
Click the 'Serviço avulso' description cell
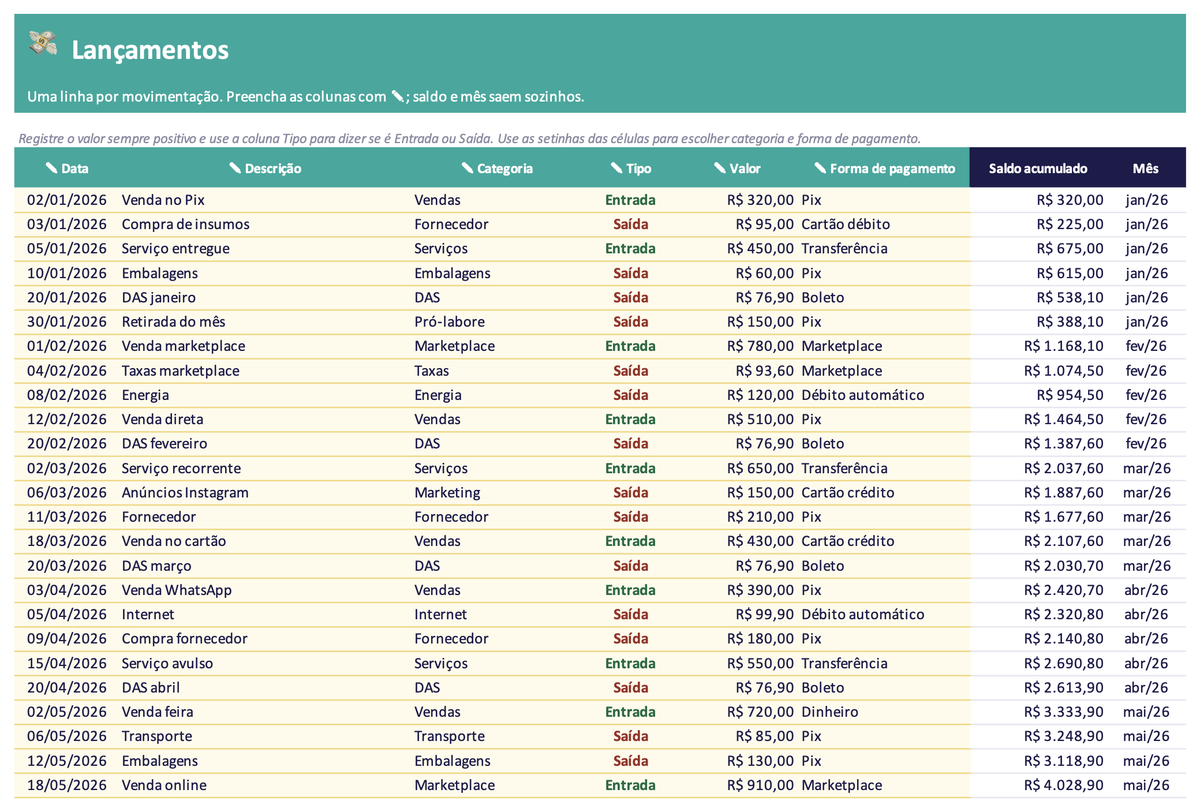pos(265,663)
